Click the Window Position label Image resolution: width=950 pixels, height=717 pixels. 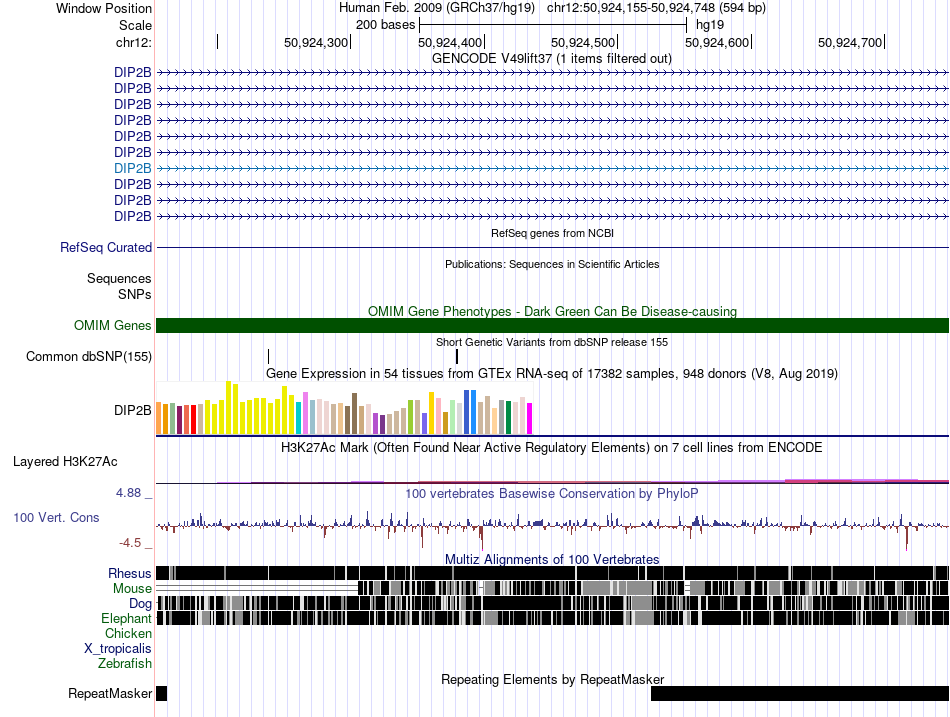pos(104,8)
